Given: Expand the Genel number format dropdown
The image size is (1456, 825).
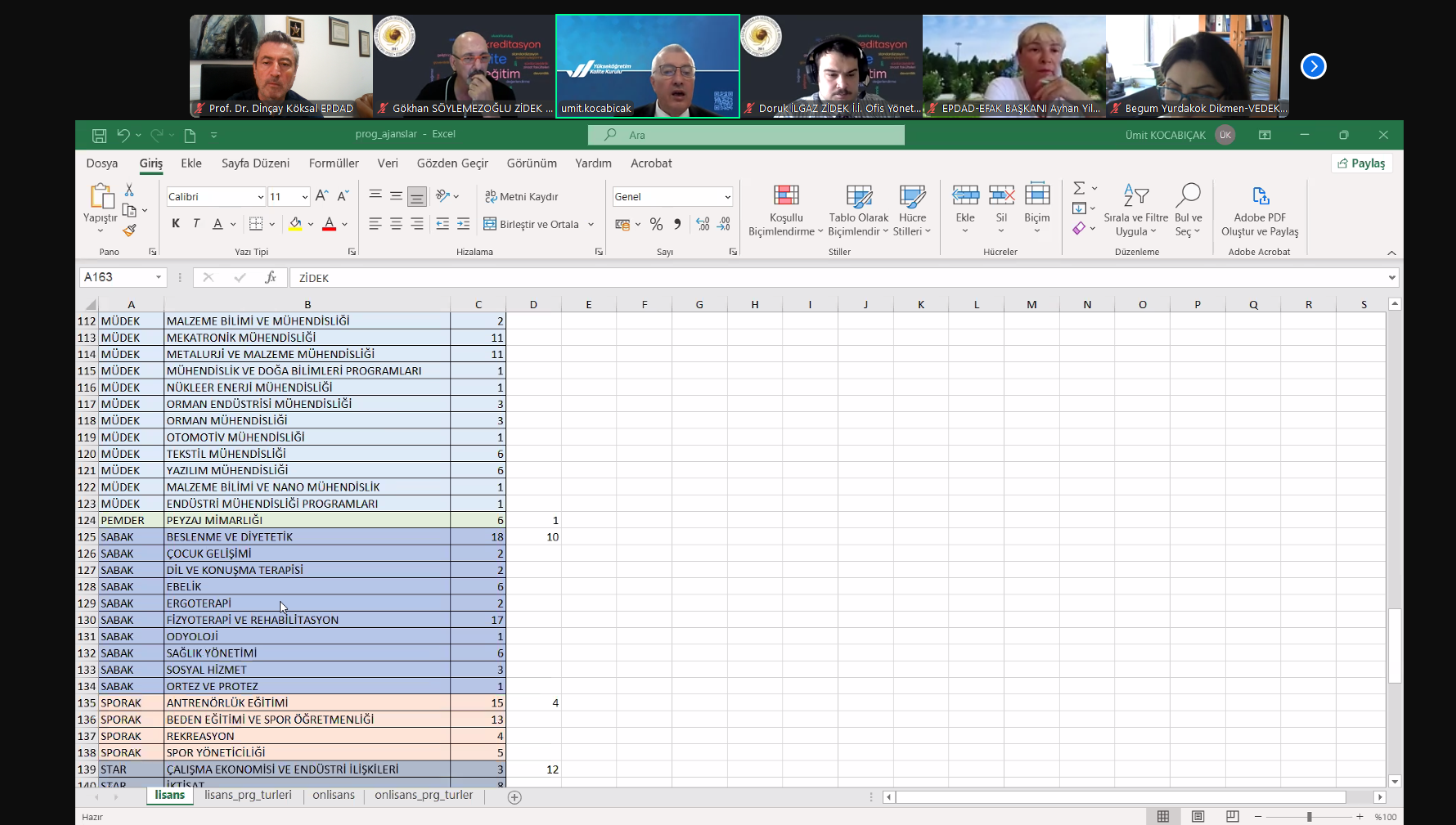Looking at the screenshot, I should (726, 197).
